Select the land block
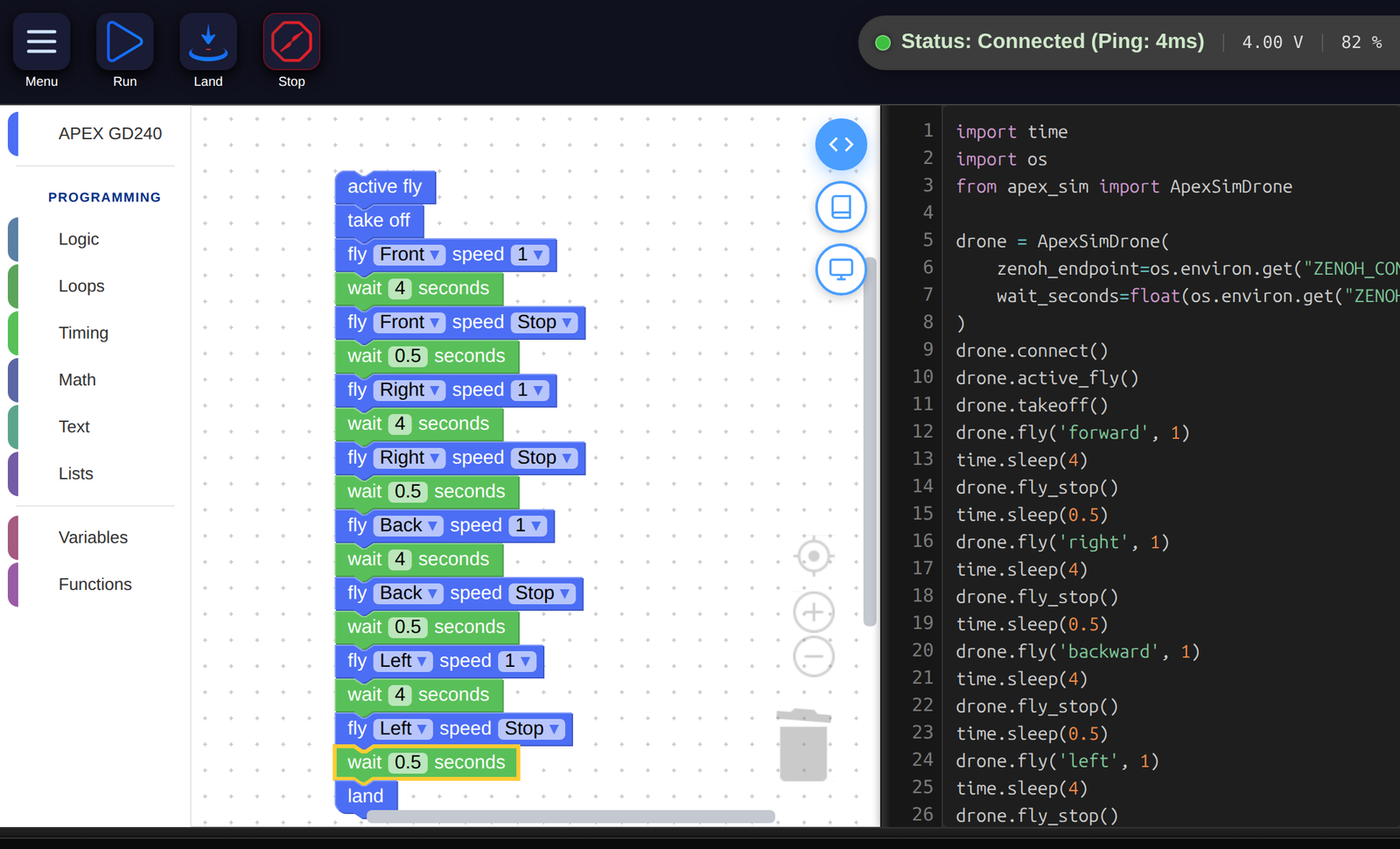 pyautogui.click(x=366, y=796)
